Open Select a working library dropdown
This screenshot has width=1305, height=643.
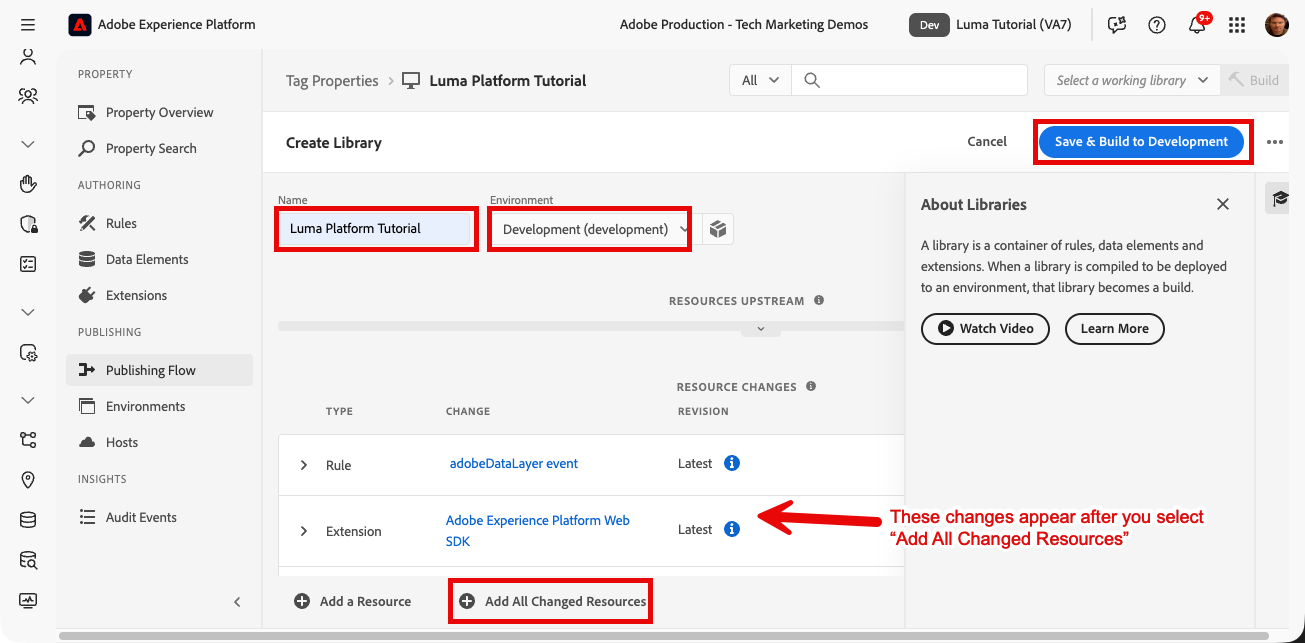coord(1132,80)
